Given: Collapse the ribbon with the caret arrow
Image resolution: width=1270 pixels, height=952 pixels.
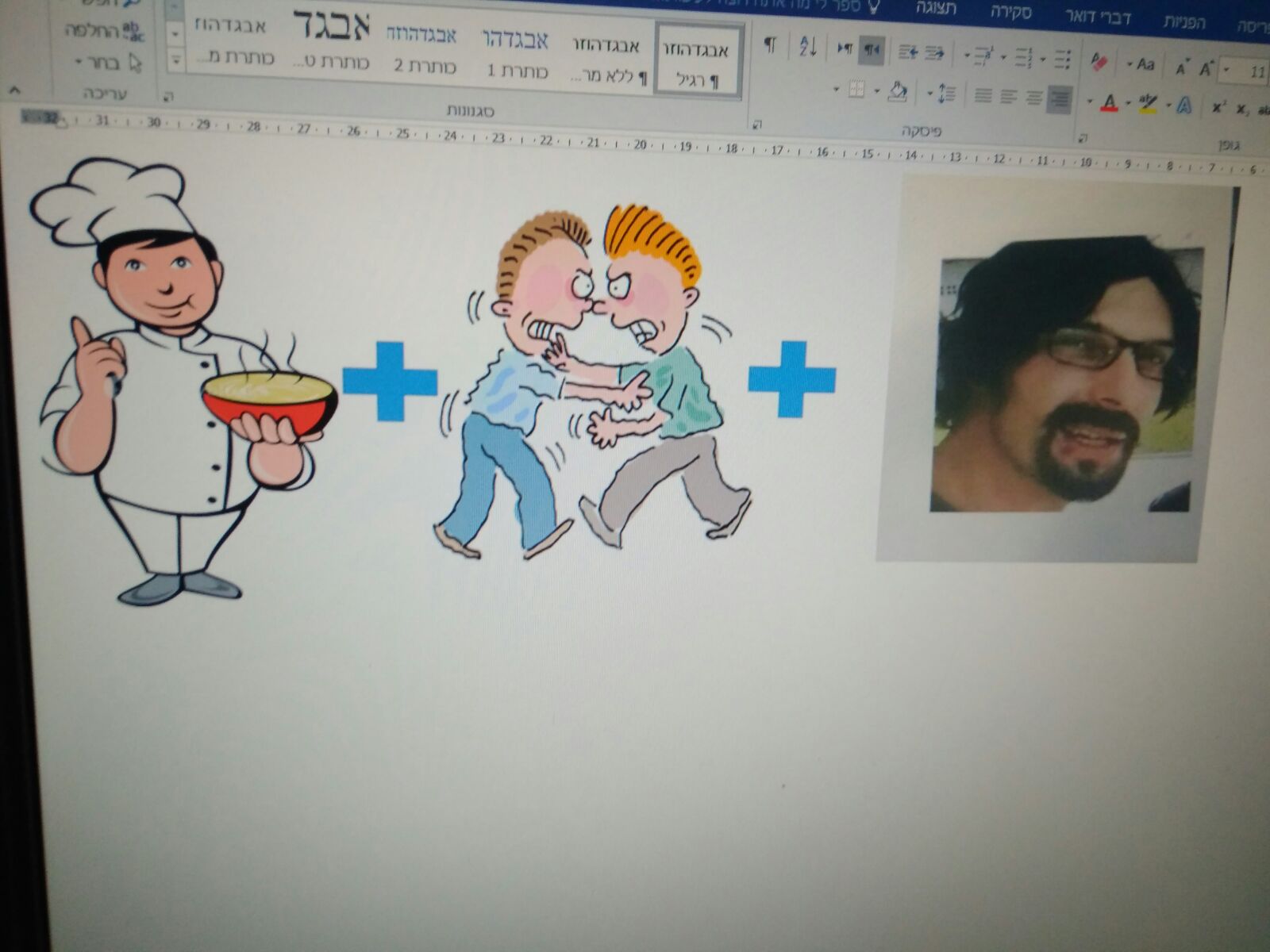Looking at the screenshot, I should point(14,90).
